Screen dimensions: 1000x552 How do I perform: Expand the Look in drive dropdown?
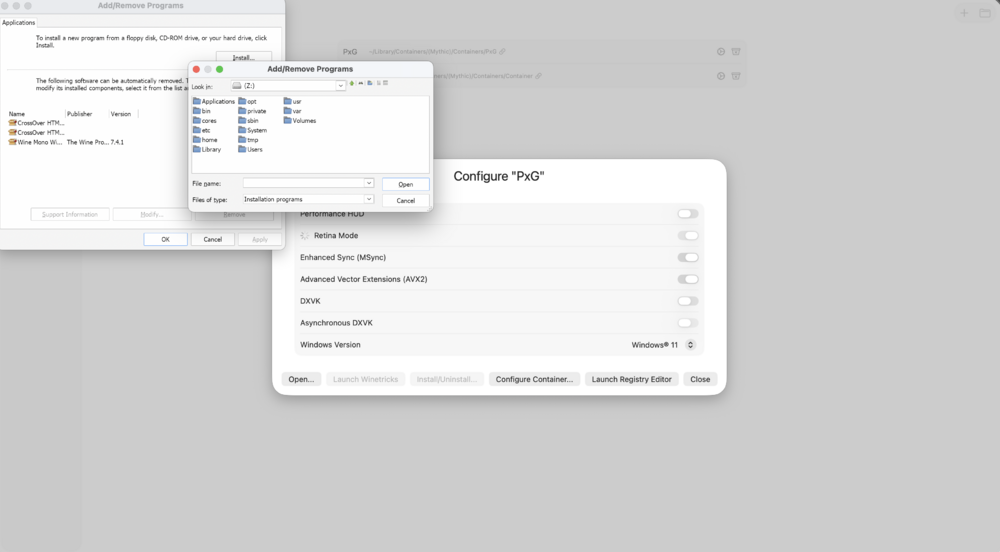(x=341, y=85)
